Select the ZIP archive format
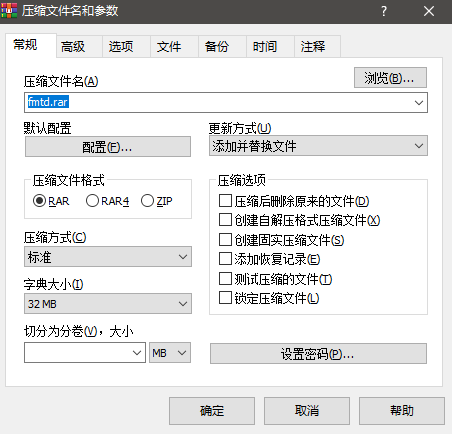452x434 pixels. 156,201
